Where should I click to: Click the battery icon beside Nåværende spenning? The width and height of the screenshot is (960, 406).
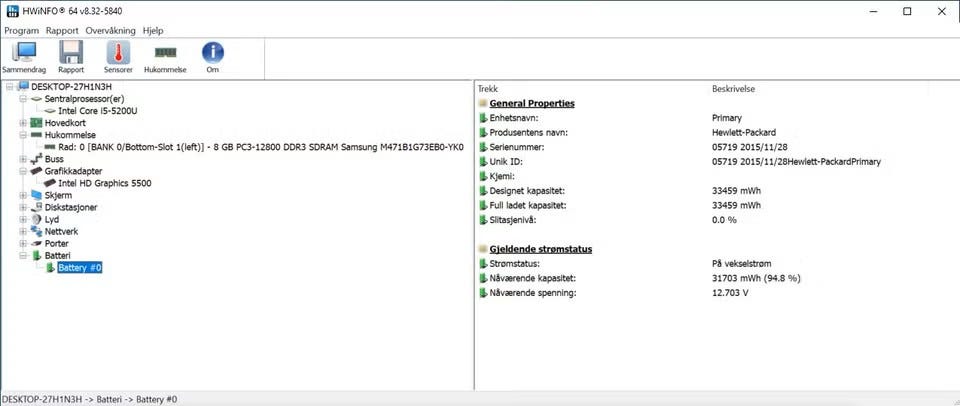pyautogui.click(x=482, y=293)
